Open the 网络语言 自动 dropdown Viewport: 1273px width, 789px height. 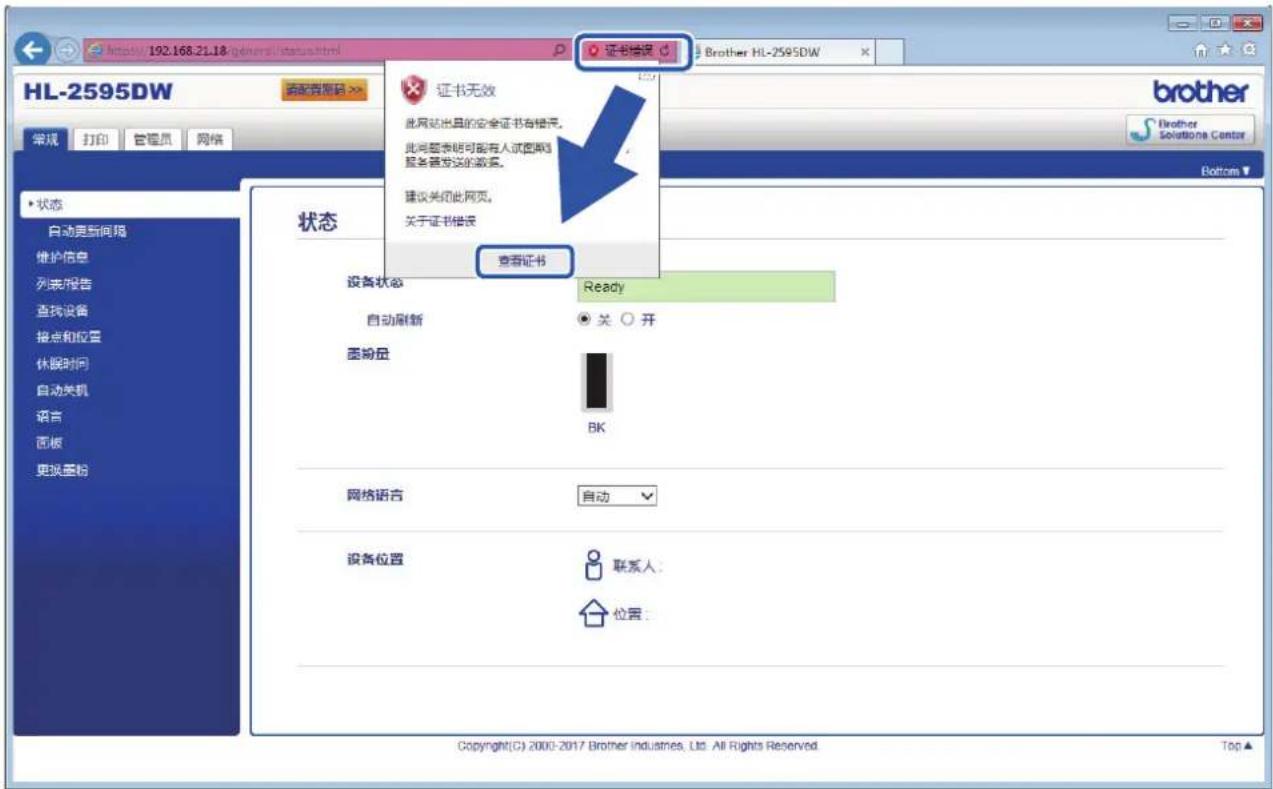click(617, 496)
